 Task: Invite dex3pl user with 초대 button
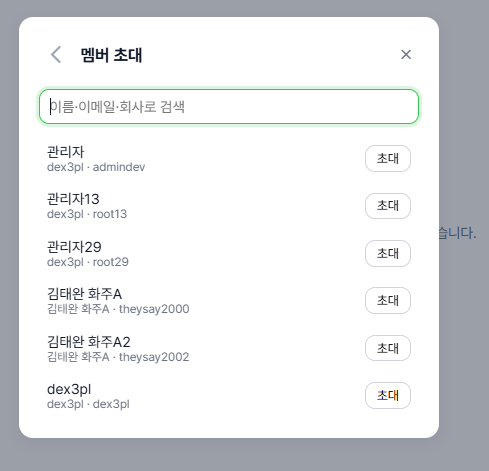point(388,395)
